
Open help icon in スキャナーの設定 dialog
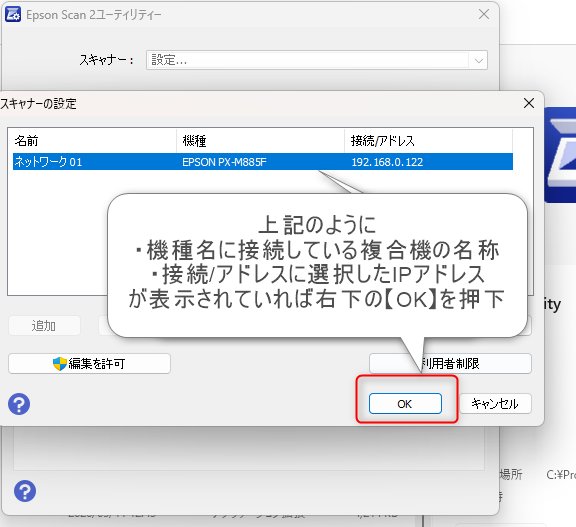point(19,404)
